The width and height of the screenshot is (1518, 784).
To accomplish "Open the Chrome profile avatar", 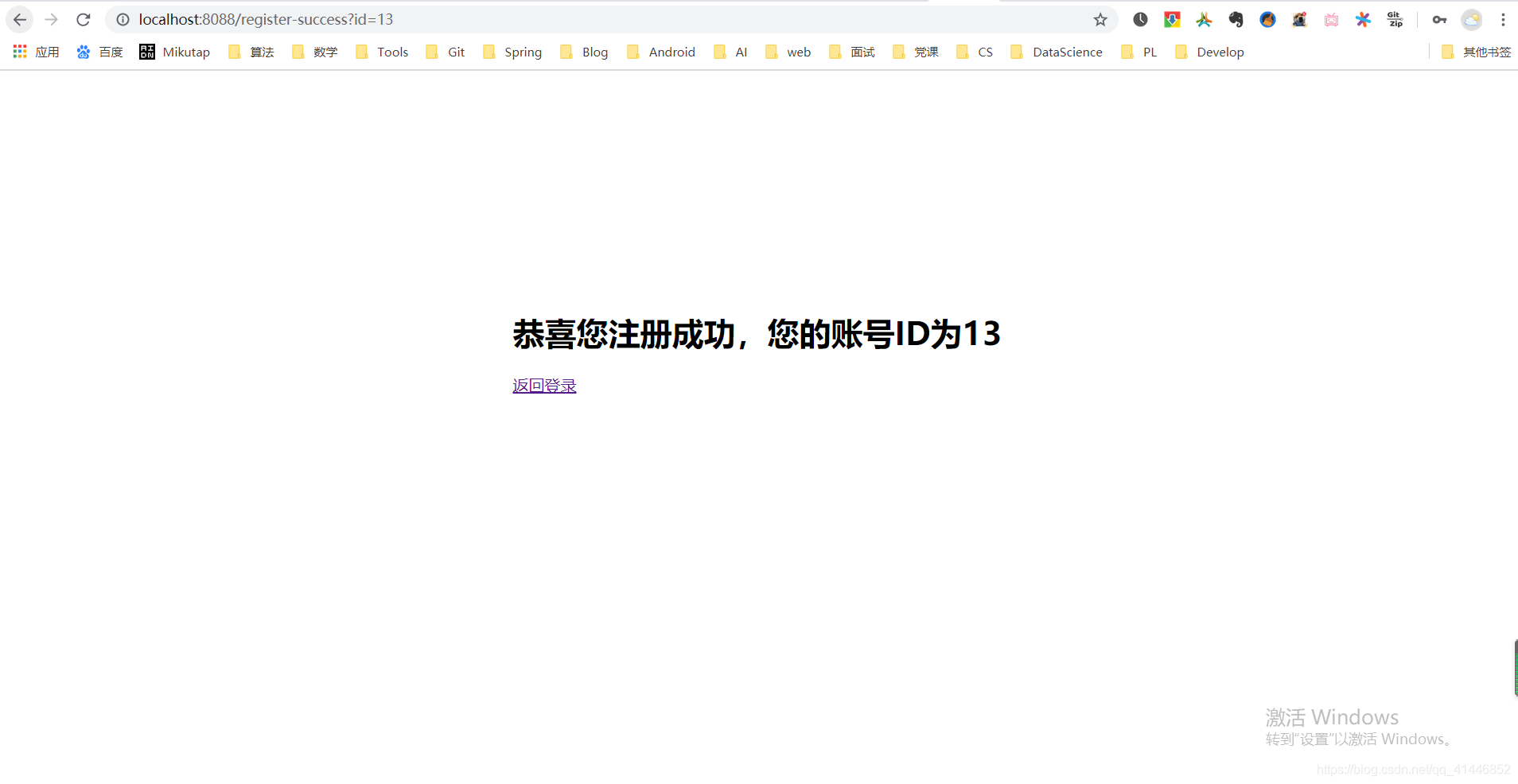I will click(x=1471, y=19).
